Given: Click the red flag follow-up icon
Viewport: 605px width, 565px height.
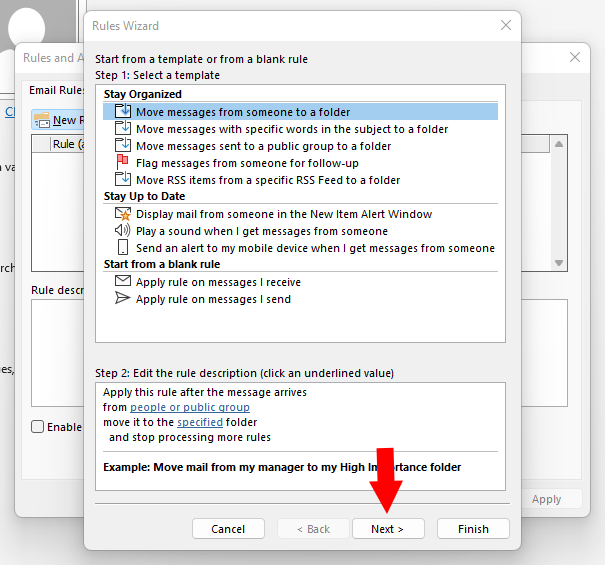Looking at the screenshot, I should coord(123,163).
